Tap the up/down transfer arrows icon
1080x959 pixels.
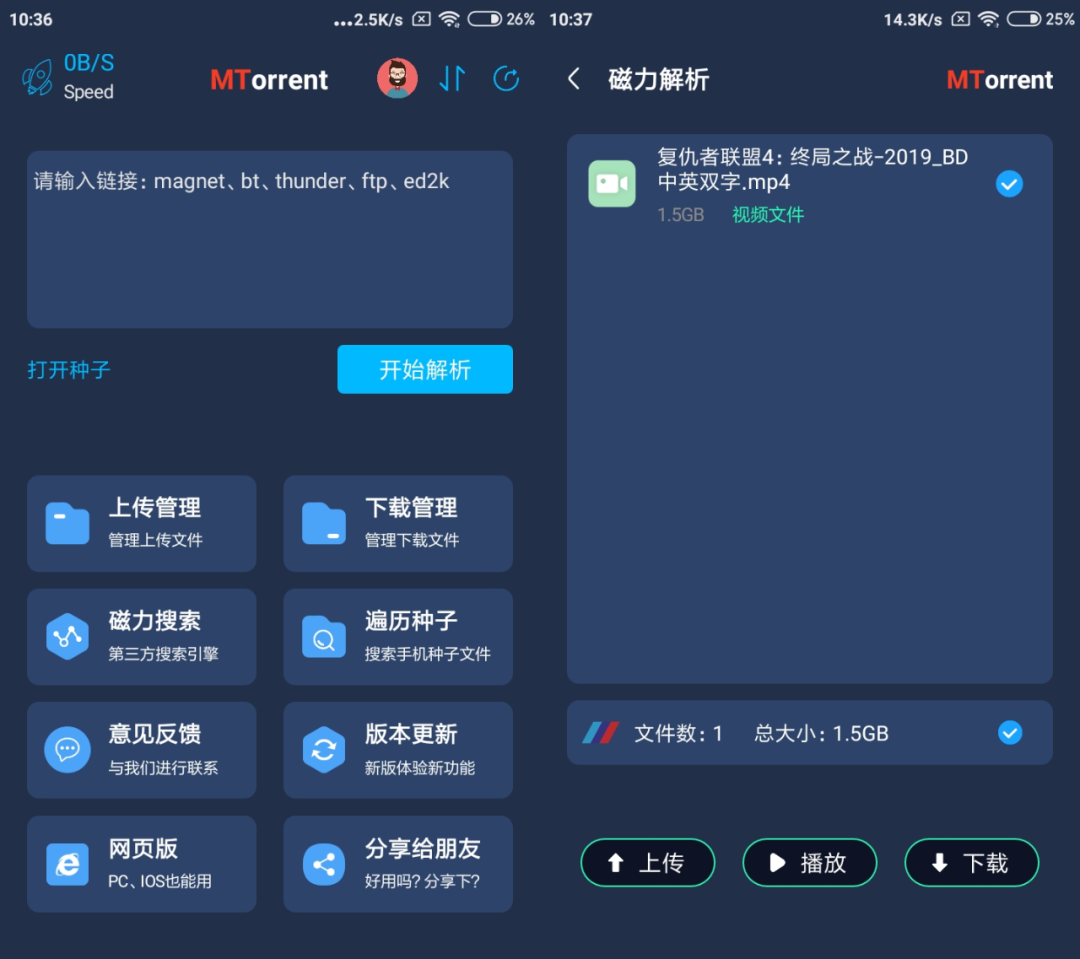[x=452, y=77]
